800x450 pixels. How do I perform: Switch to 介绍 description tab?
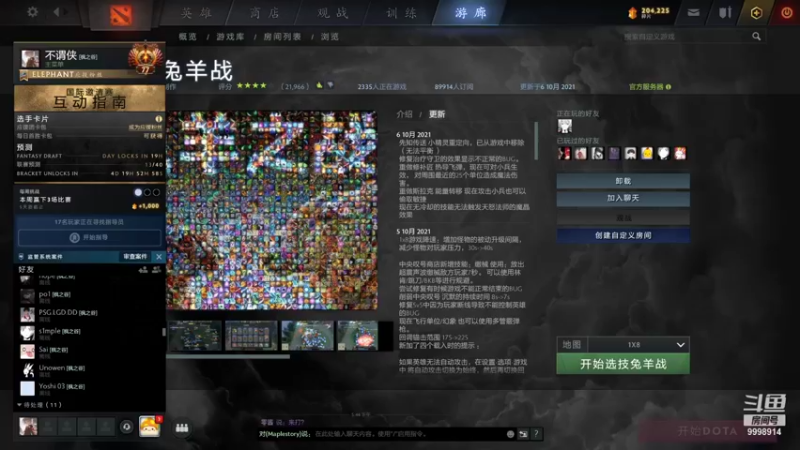click(x=405, y=114)
